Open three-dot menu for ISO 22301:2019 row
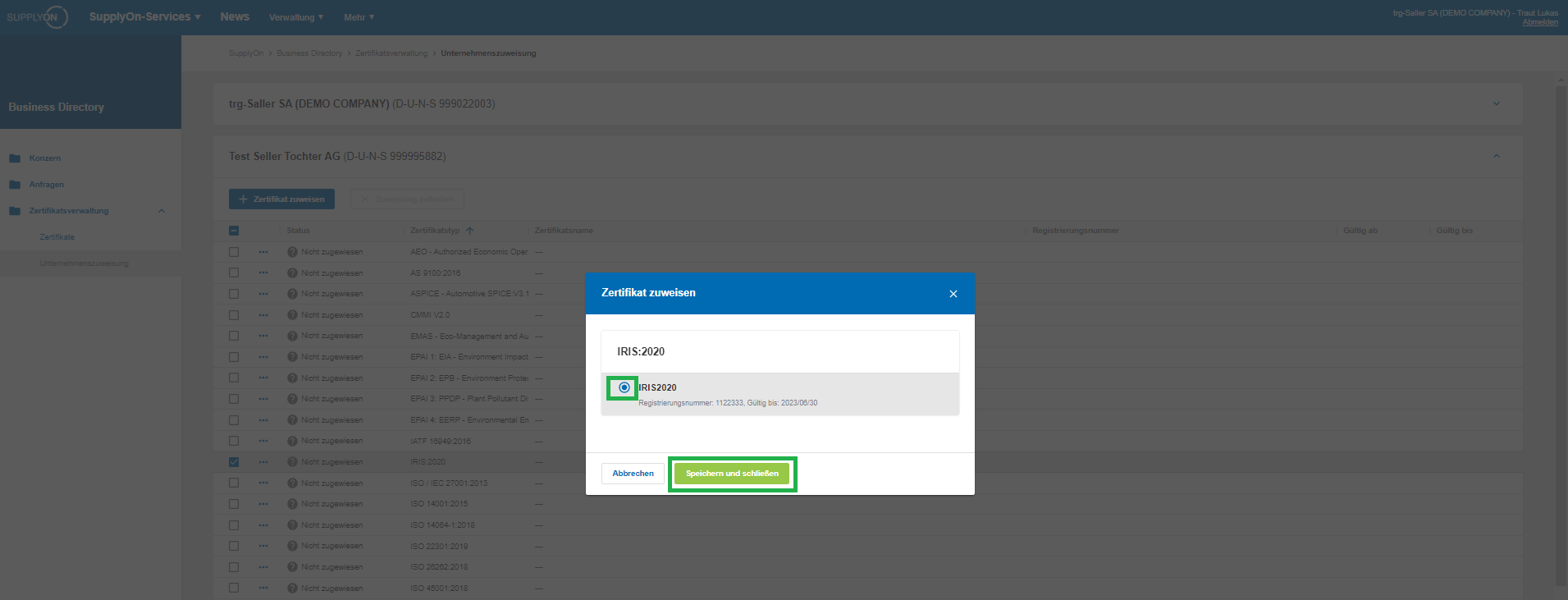 coord(263,546)
